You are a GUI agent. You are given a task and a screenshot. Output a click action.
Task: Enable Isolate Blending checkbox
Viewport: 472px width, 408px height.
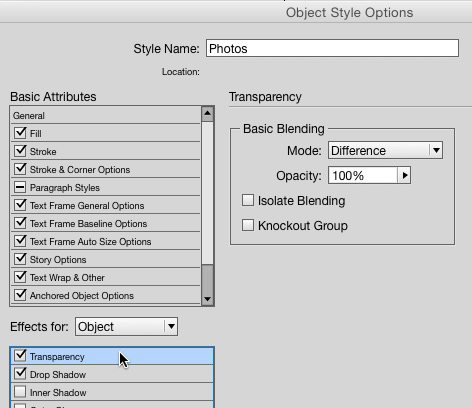248,200
